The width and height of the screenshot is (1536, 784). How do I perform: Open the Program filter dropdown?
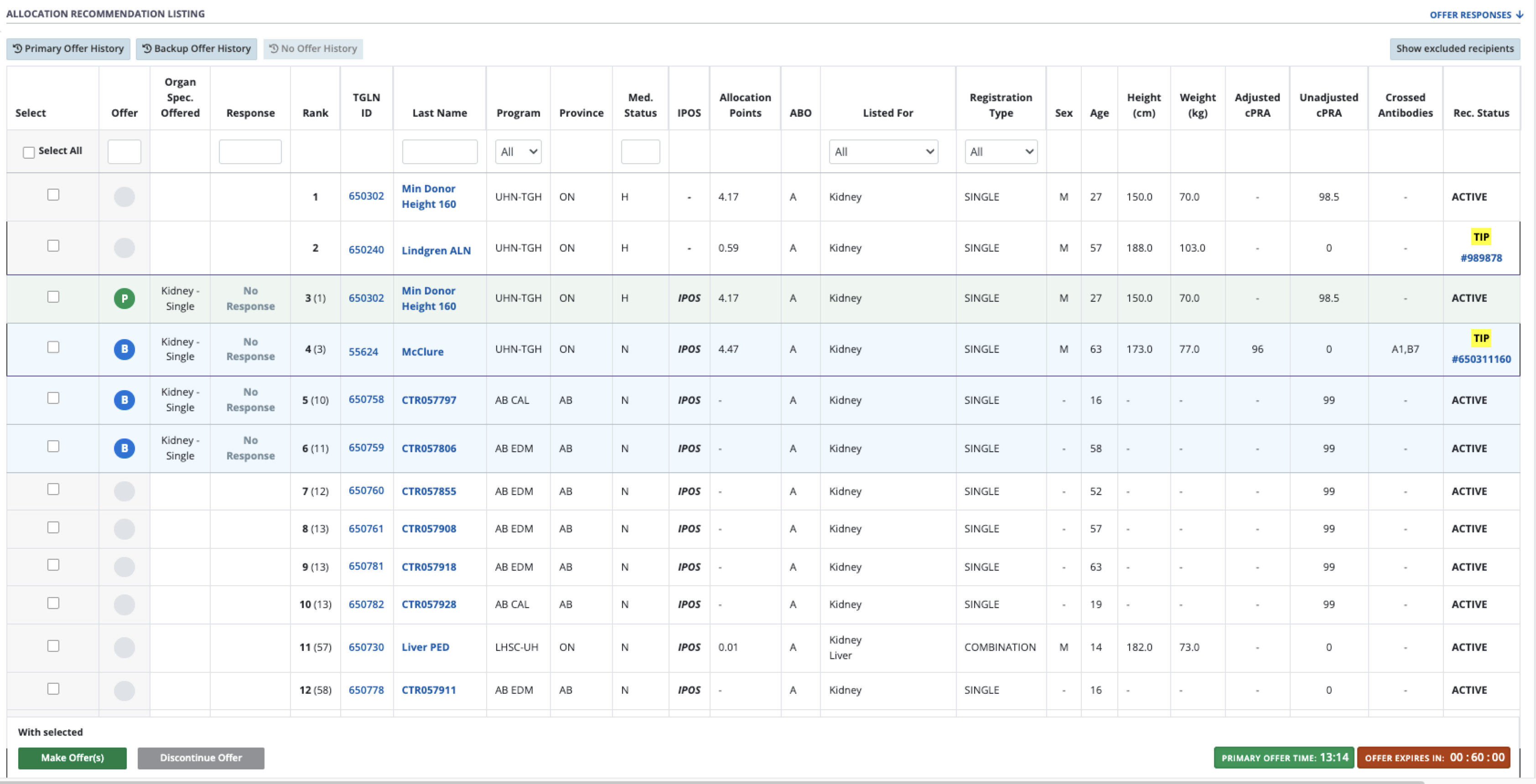click(518, 152)
